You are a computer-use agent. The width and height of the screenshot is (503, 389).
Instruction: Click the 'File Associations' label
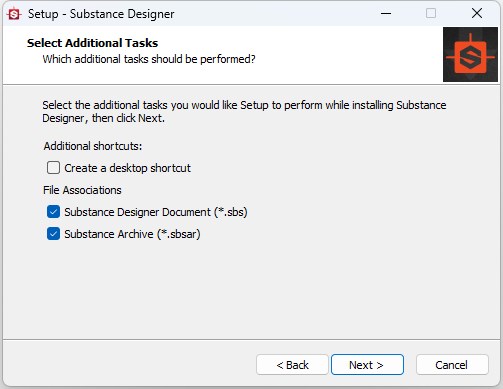[x=82, y=190]
